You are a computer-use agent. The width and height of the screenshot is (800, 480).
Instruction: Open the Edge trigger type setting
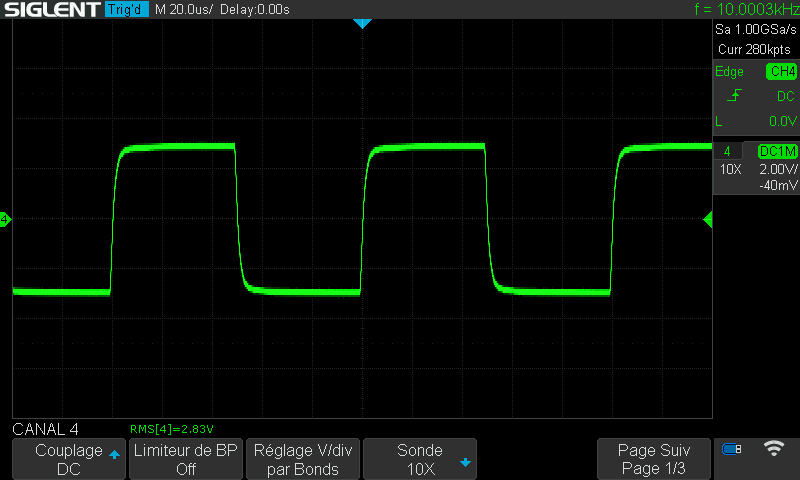(x=730, y=72)
